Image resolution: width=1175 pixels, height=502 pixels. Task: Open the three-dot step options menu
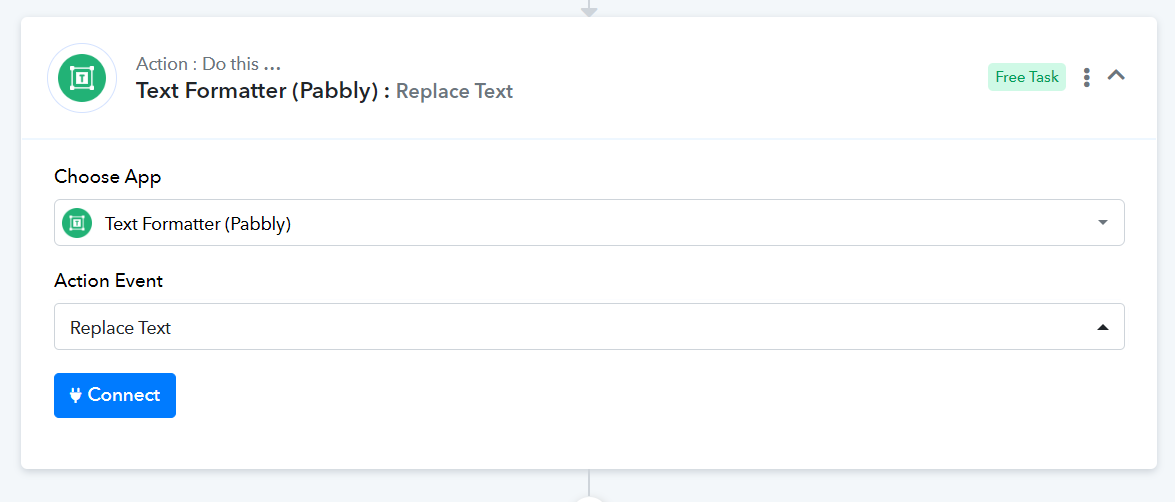[x=1087, y=77]
